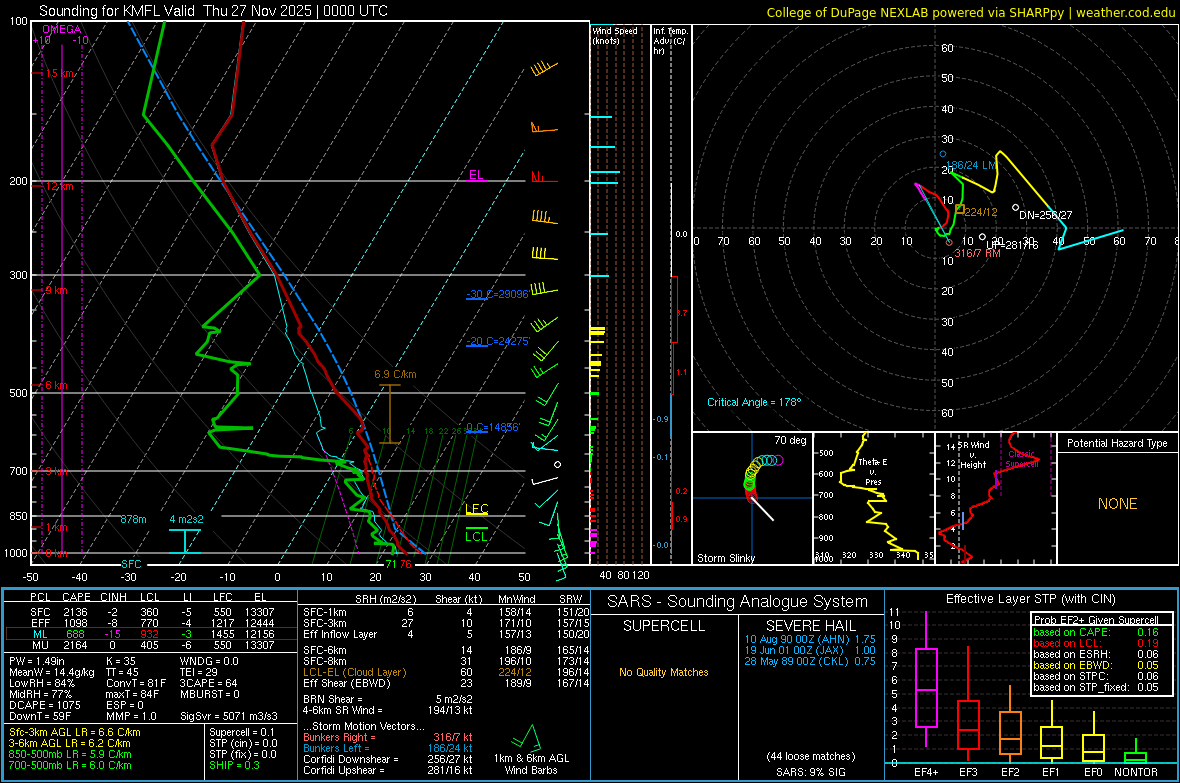The height and width of the screenshot is (783, 1180).
Task: Select '850-500mb LR = 5.9 C/km' line
Action: (70, 754)
